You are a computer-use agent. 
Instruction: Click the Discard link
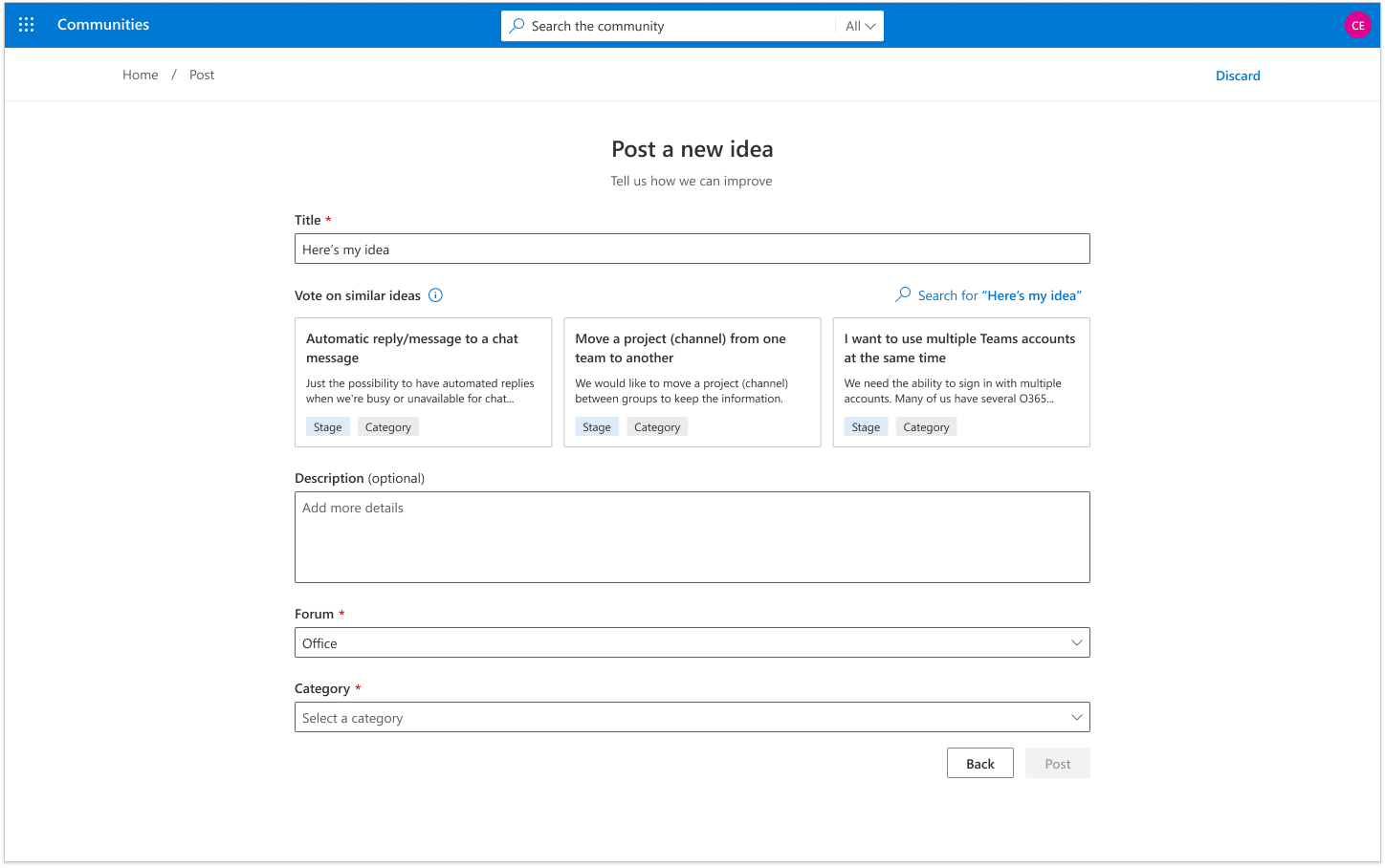coord(1238,76)
